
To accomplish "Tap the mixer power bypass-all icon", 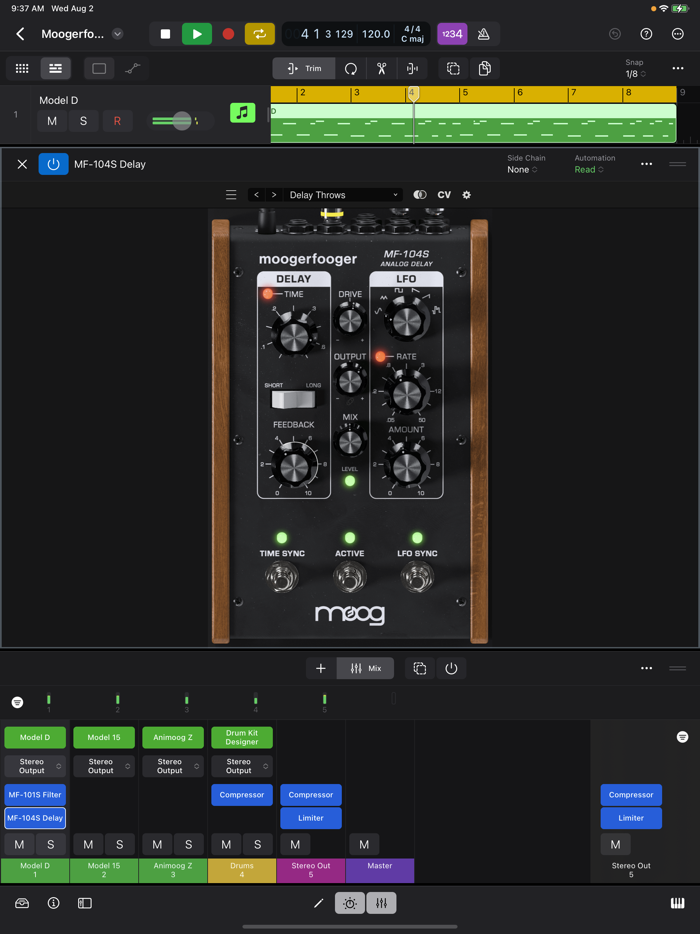I will pyautogui.click(x=451, y=668).
